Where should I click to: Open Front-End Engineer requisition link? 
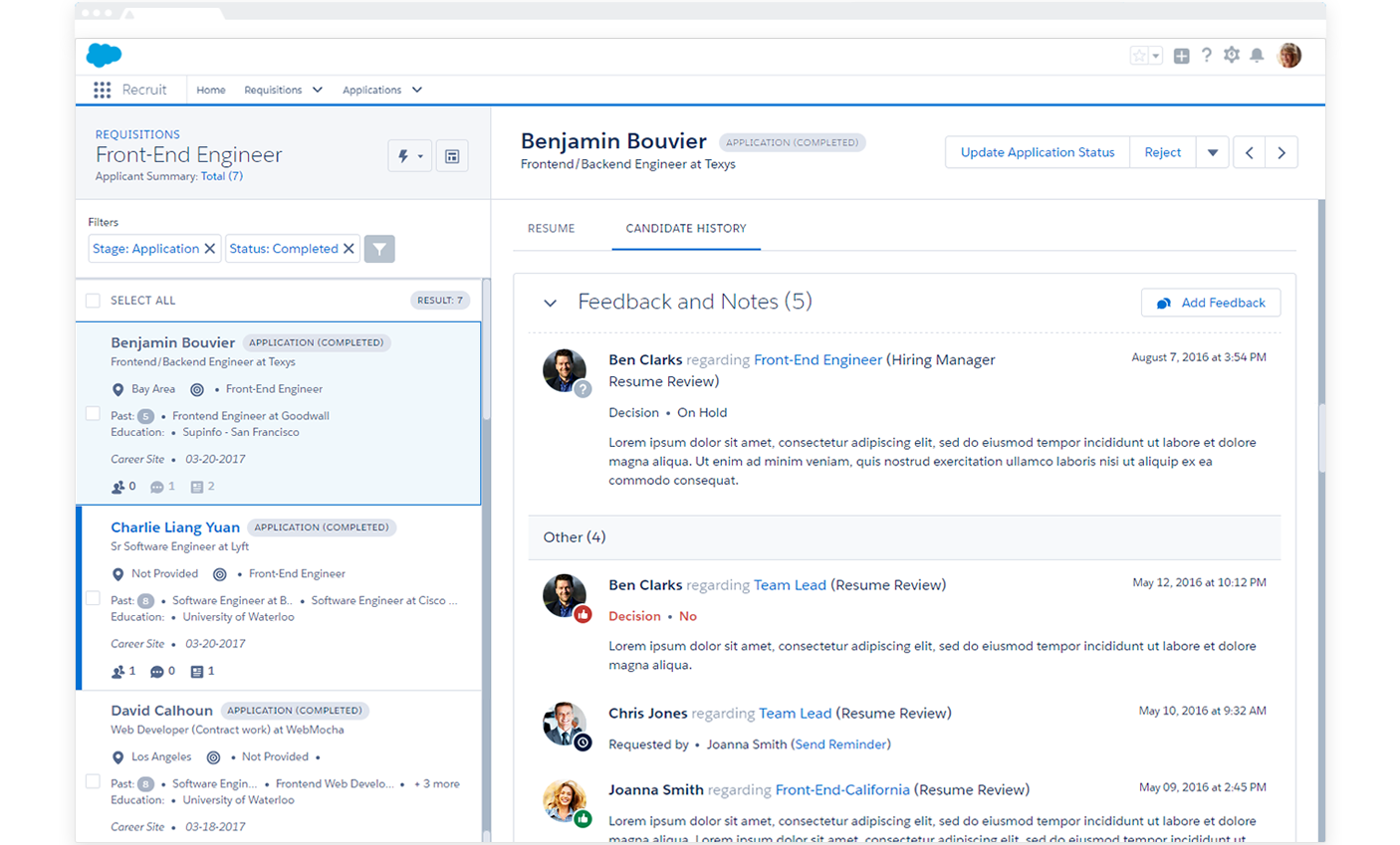817,359
